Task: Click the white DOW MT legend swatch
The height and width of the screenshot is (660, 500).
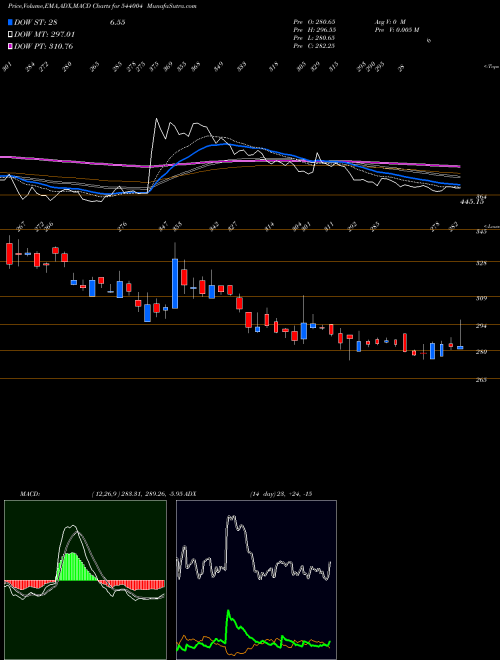Action: tap(10, 35)
